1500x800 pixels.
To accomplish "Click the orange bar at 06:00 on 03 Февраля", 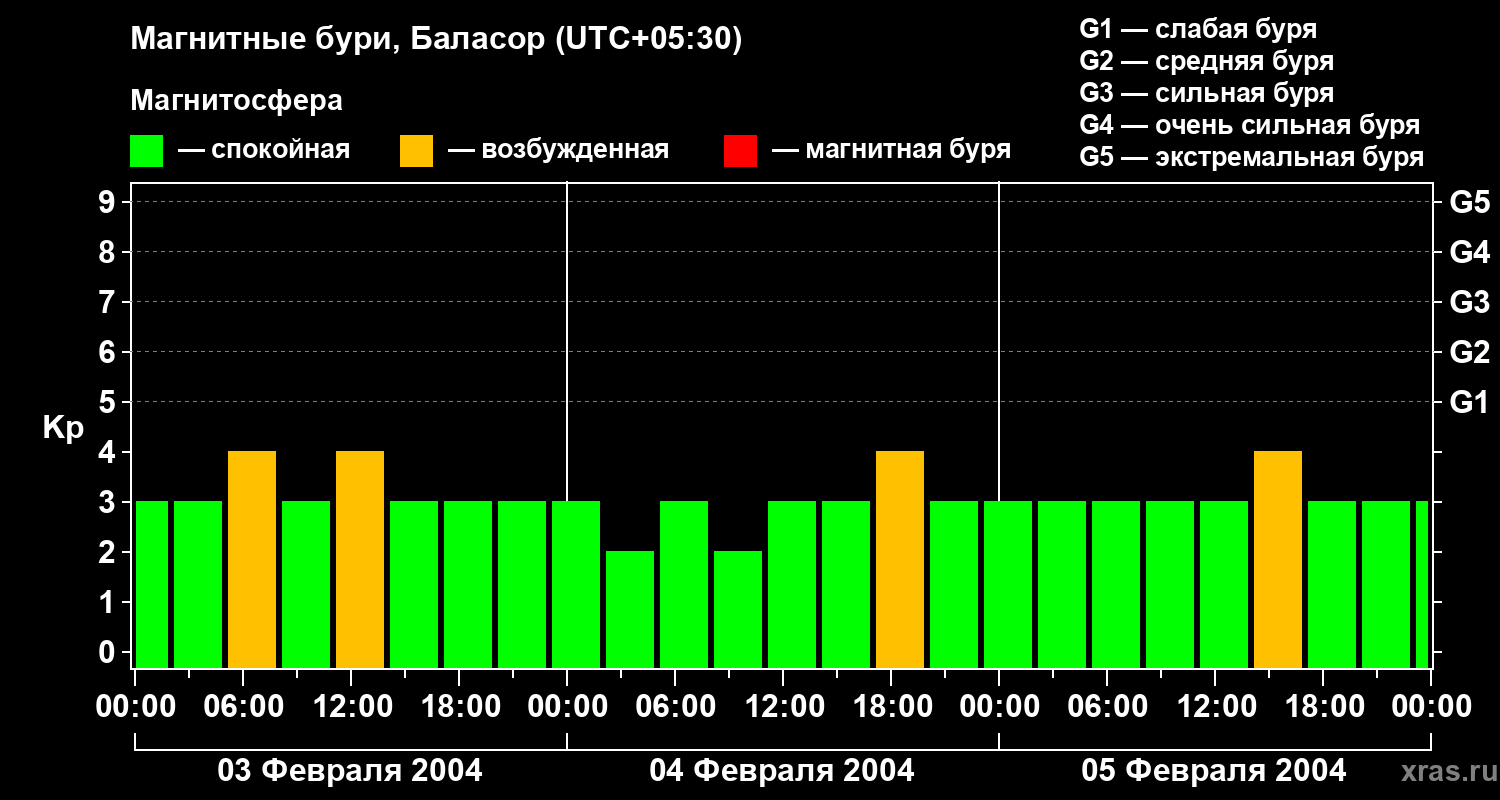I will click(x=252, y=560).
